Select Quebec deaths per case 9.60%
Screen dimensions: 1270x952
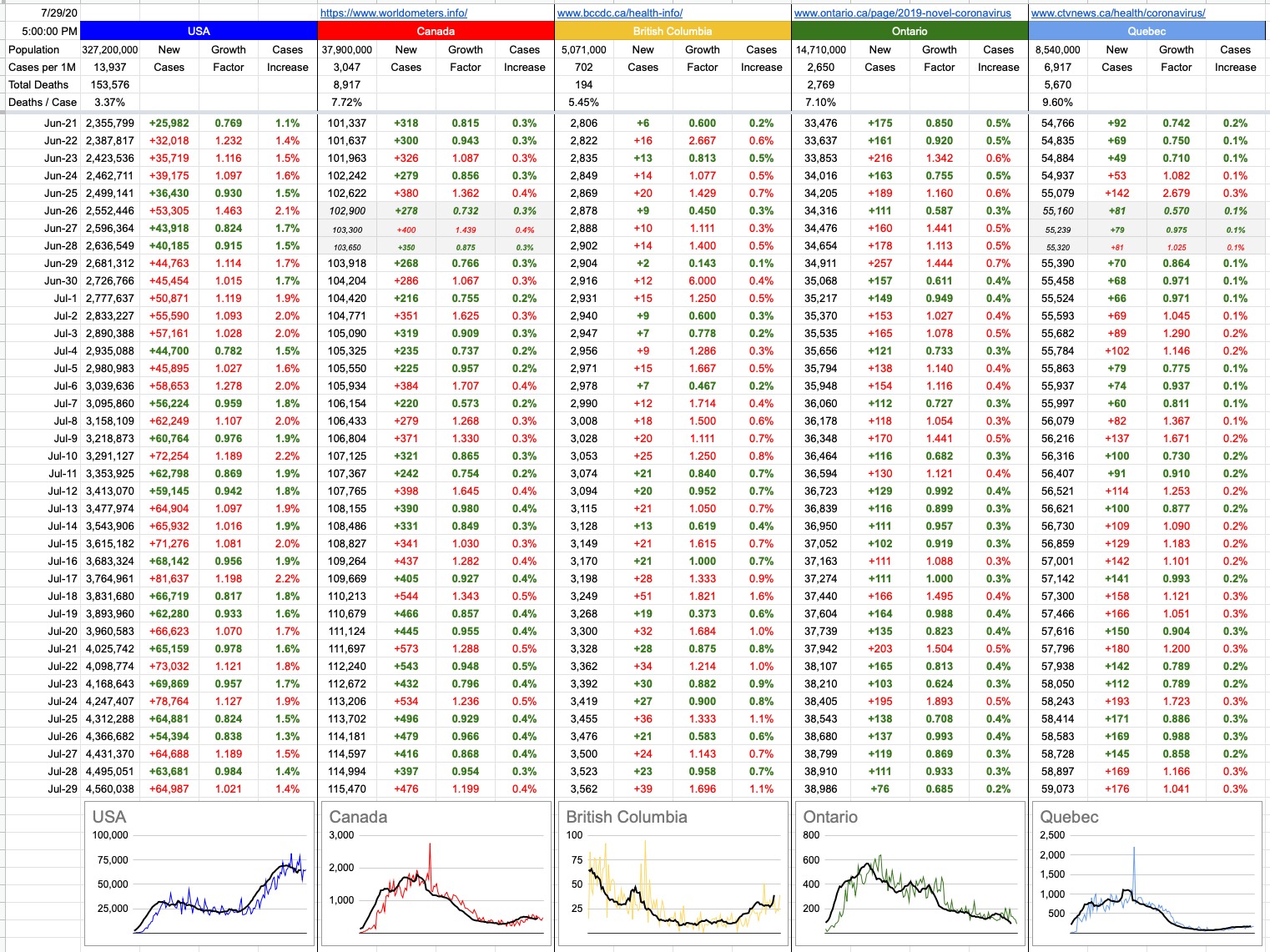click(x=1058, y=102)
